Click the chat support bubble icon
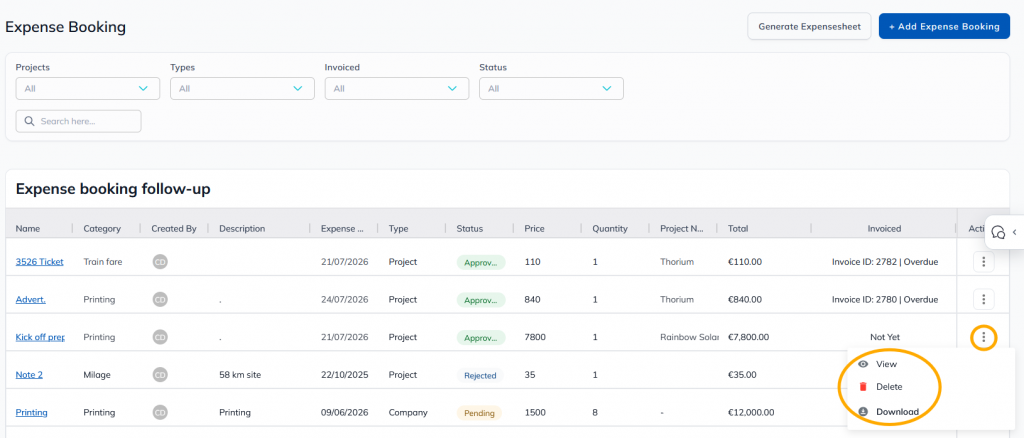The width and height of the screenshot is (1024, 438). click(997, 232)
